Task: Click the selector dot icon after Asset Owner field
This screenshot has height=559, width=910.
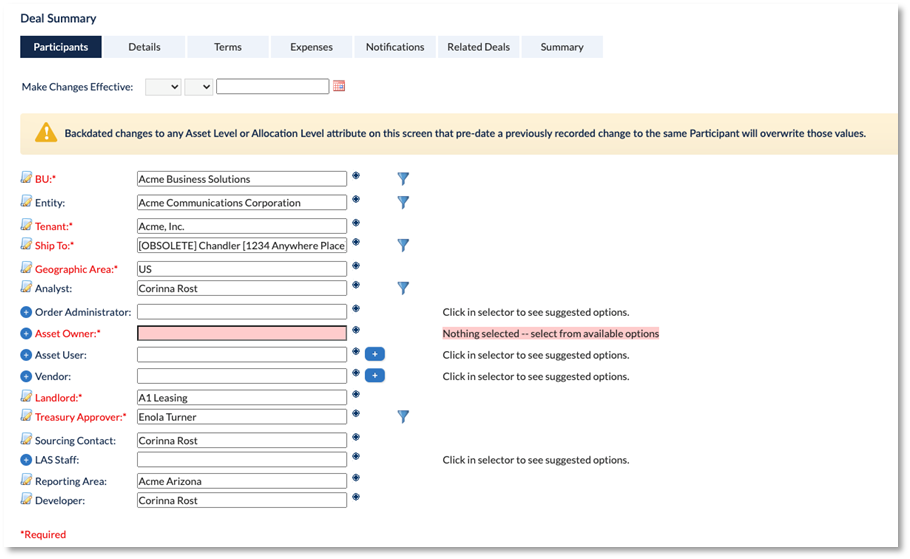Action: pos(356,330)
